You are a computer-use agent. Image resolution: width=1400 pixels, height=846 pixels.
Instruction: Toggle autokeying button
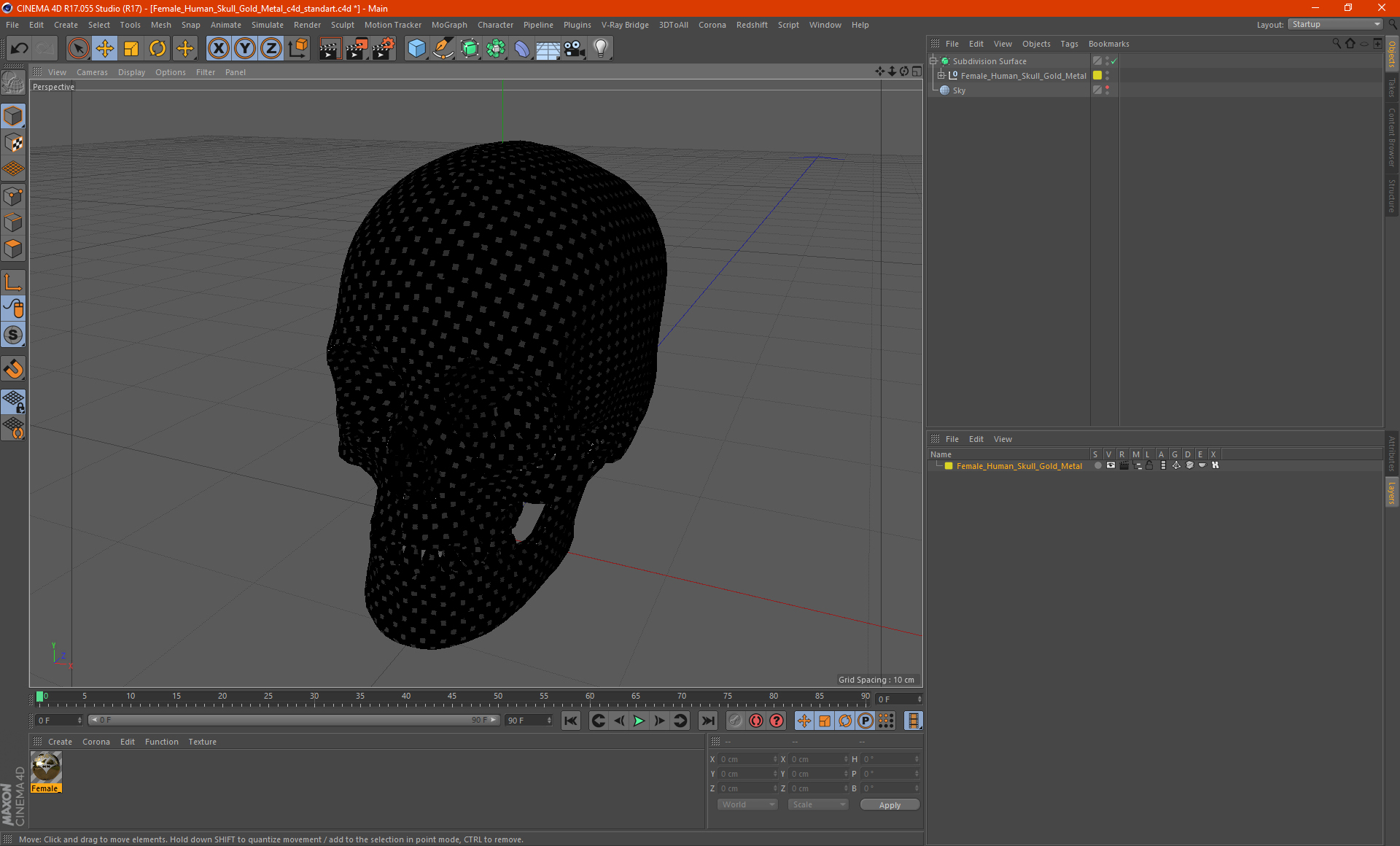pyautogui.click(x=756, y=721)
